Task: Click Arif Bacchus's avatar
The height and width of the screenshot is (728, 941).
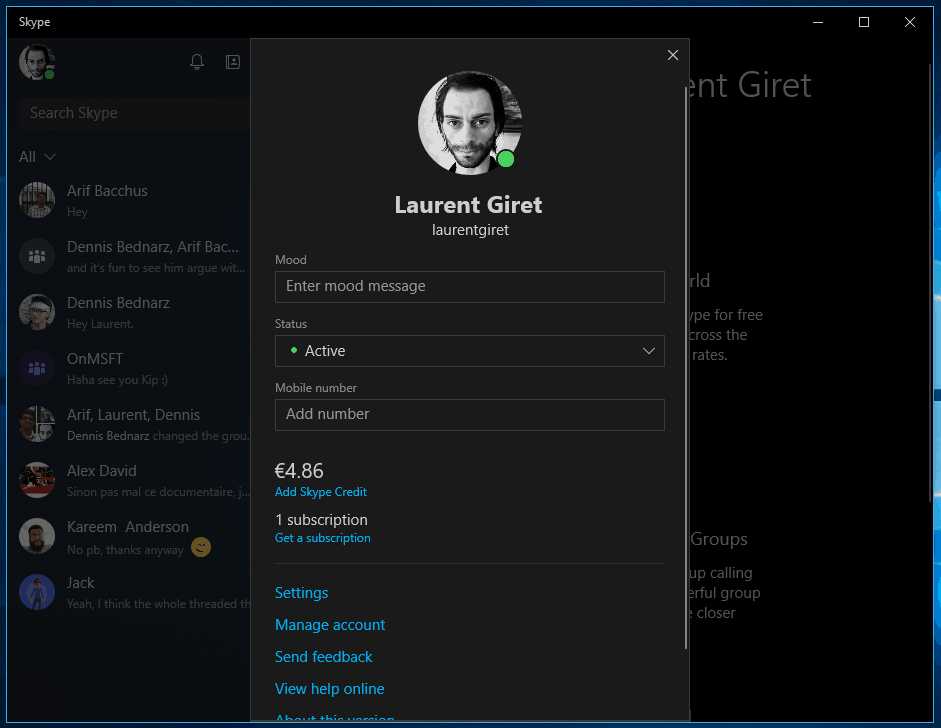Action: (x=37, y=200)
